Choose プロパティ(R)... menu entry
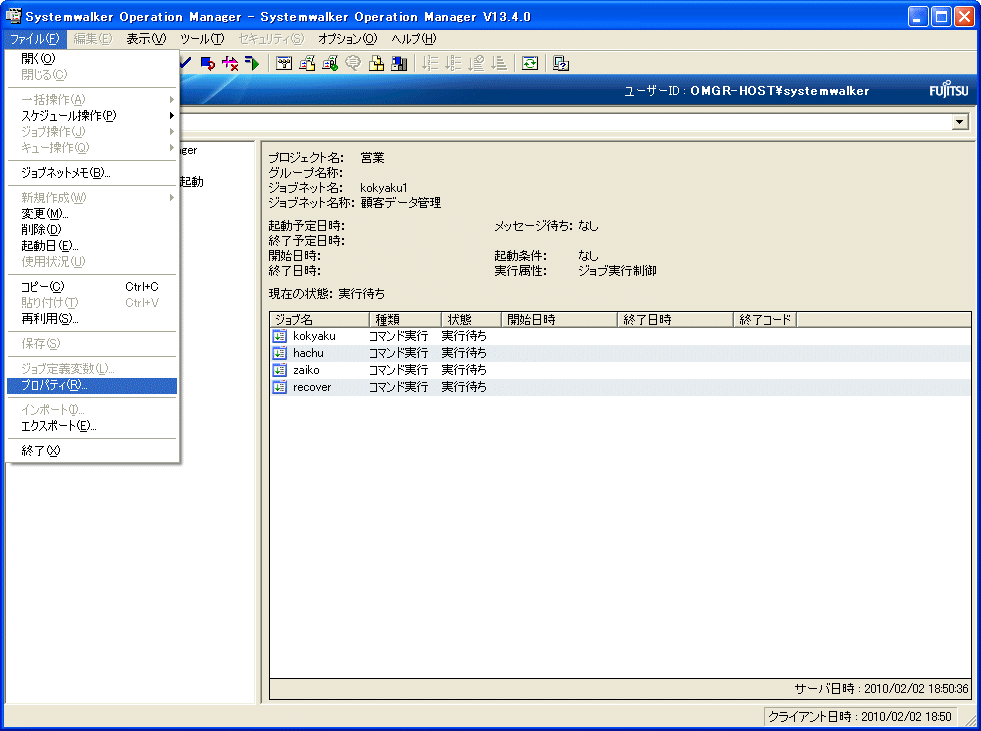 pos(92,386)
